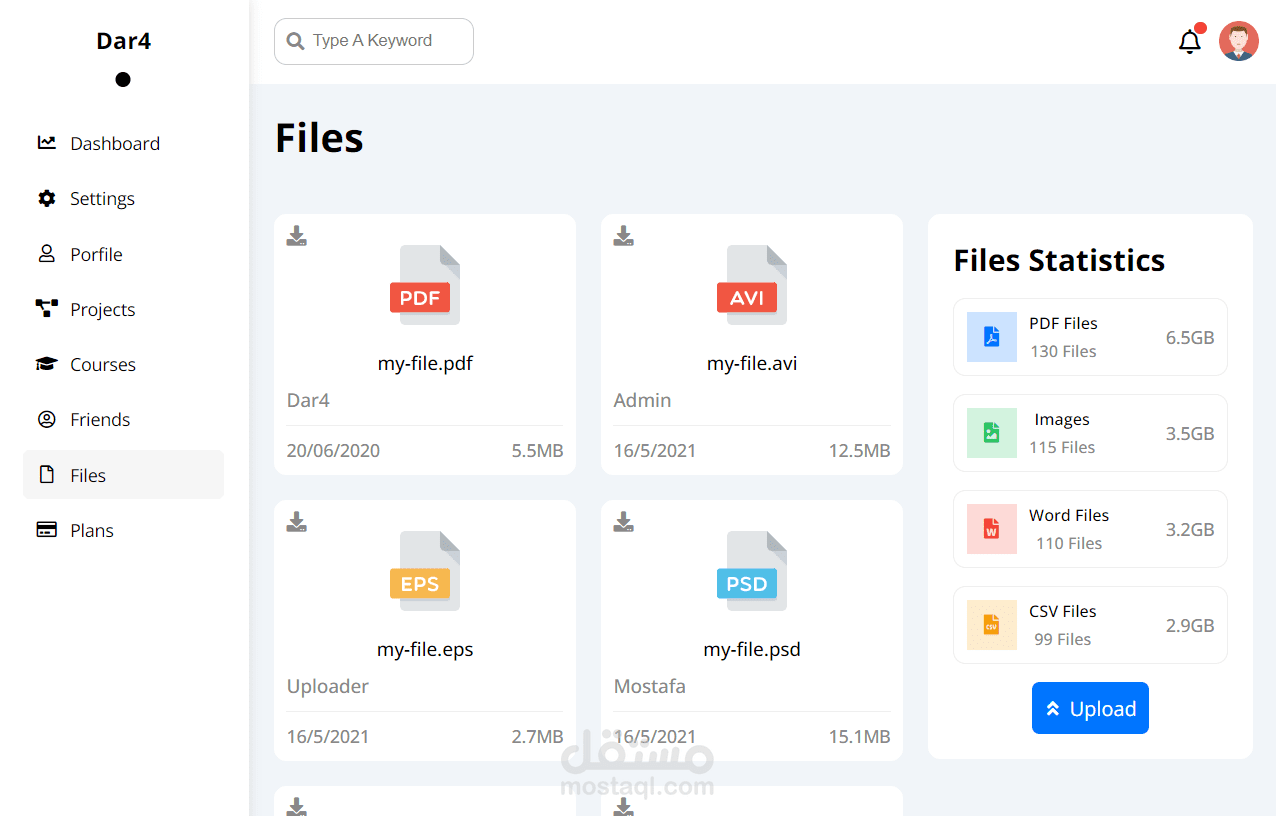Open the Courses menu item
1276x816 pixels.
[x=123, y=364]
